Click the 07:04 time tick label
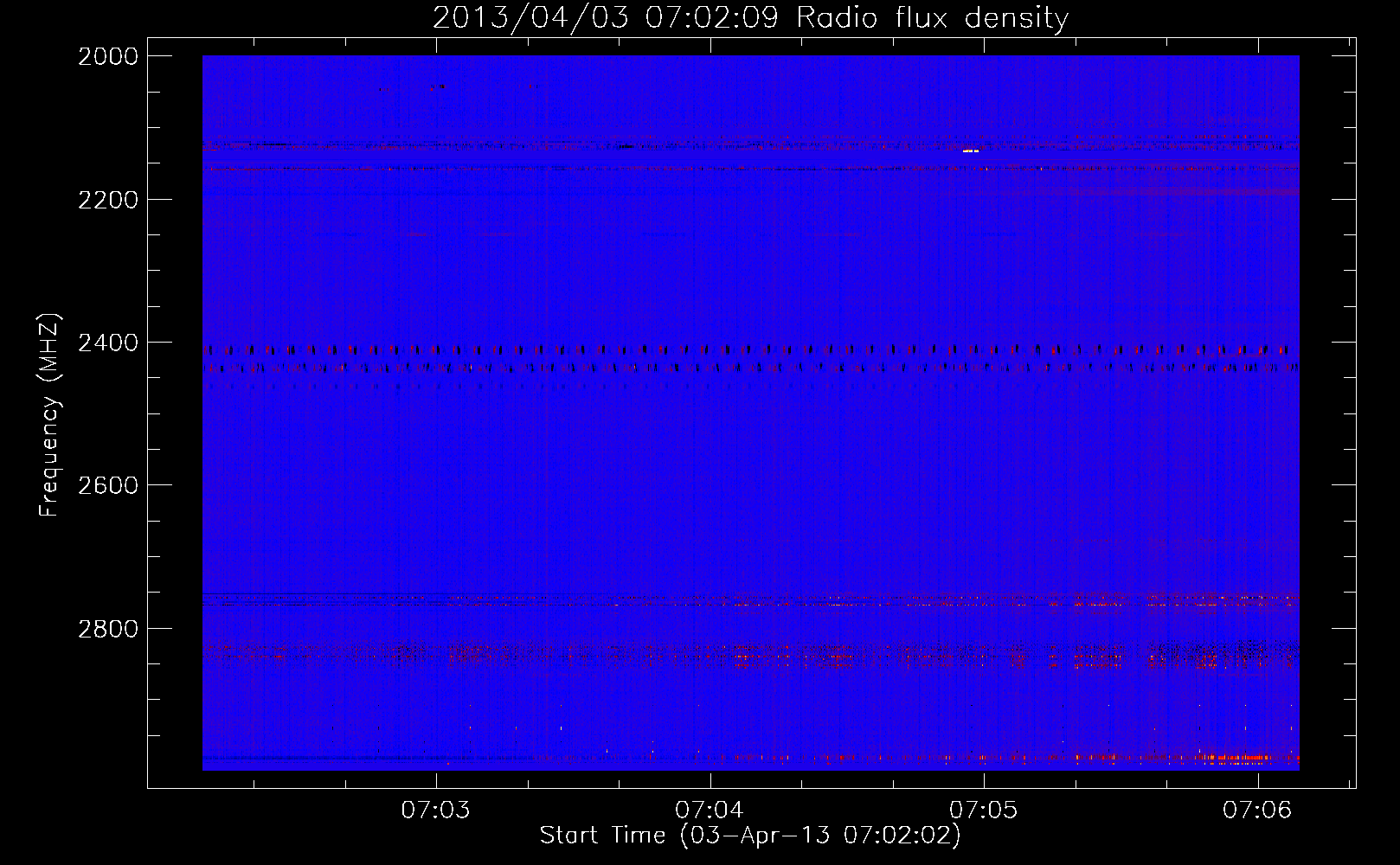 [x=710, y=810]
